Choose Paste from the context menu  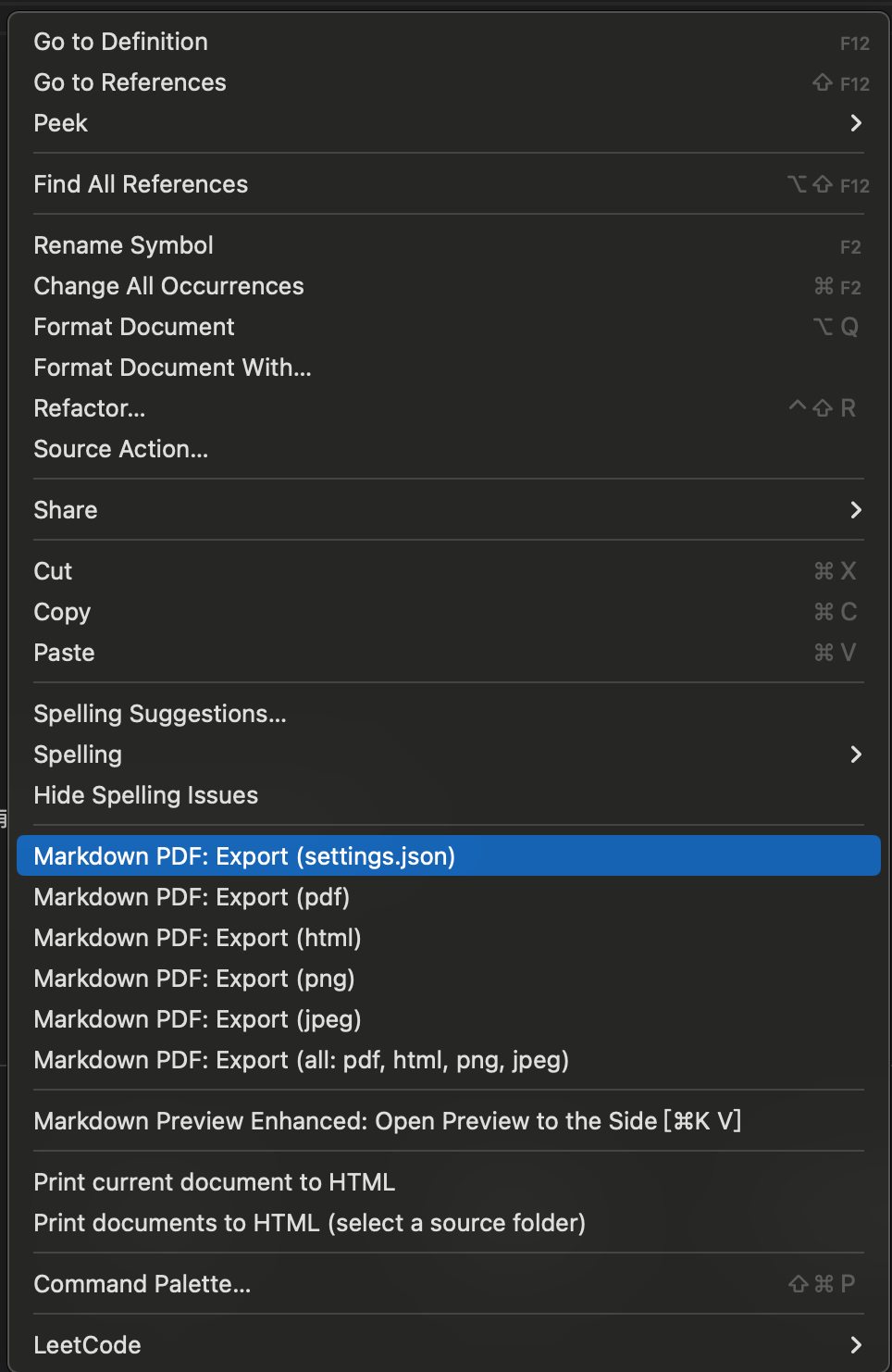pyautogui.click(x=64, y=653)
